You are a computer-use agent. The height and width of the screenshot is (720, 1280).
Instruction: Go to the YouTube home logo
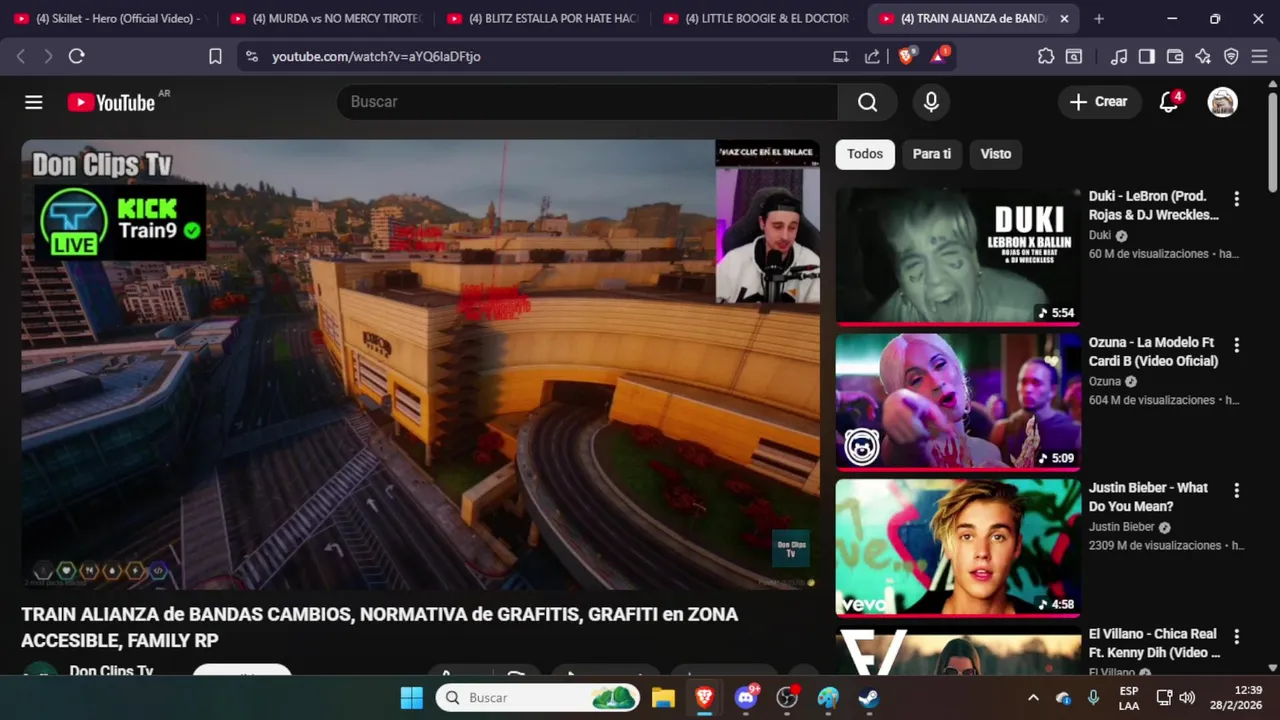coord(111,102)
